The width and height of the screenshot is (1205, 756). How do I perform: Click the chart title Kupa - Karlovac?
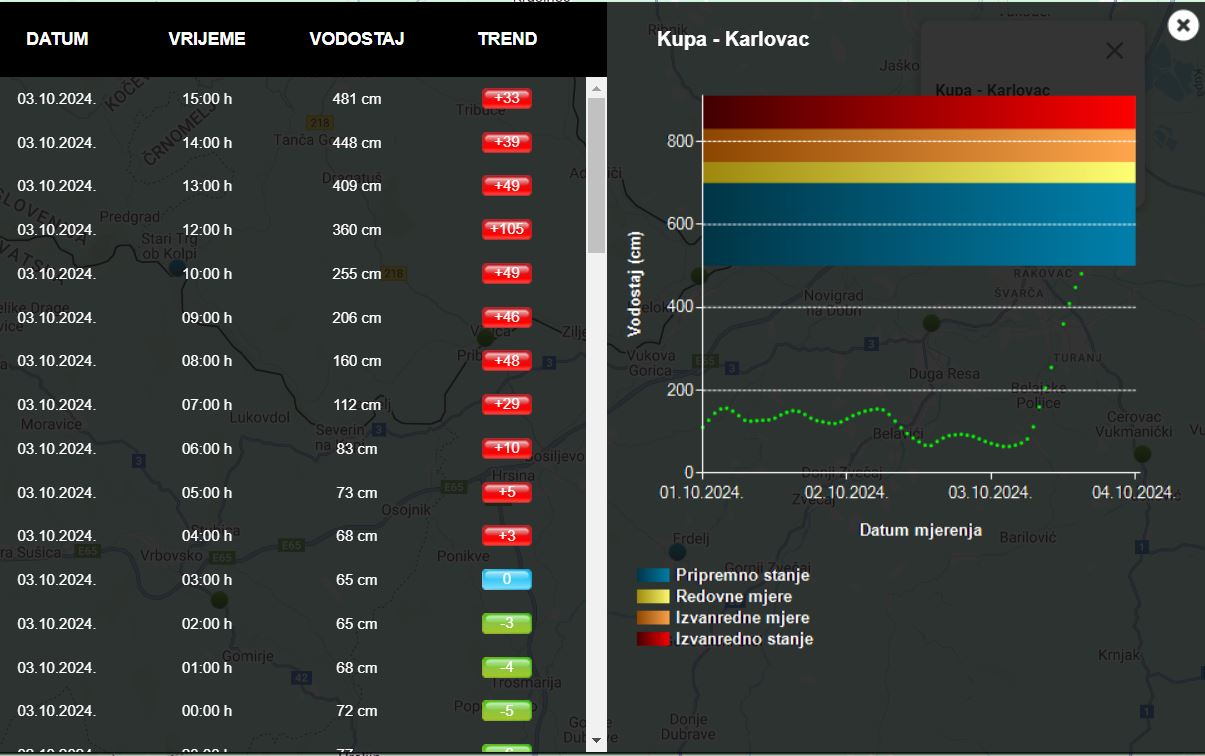tap(733, 40)
